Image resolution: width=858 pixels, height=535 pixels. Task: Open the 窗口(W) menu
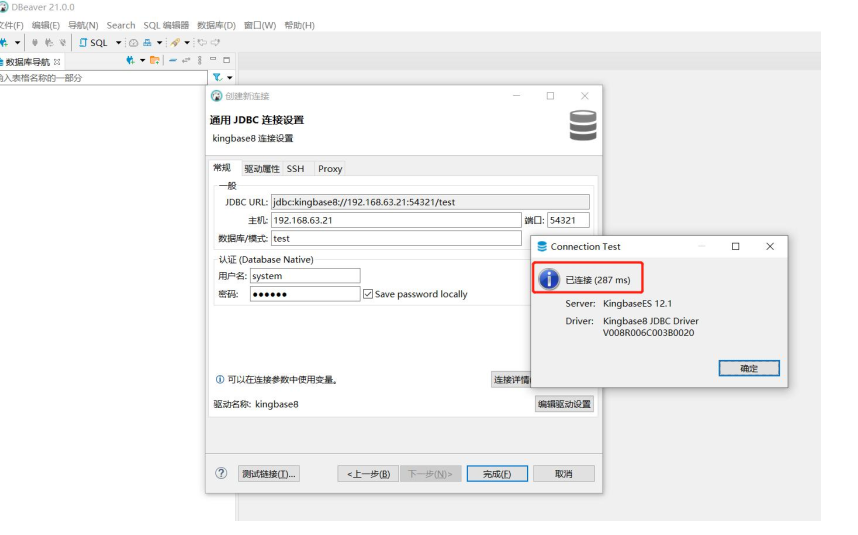pyautogui.click(x=260, y=25)
